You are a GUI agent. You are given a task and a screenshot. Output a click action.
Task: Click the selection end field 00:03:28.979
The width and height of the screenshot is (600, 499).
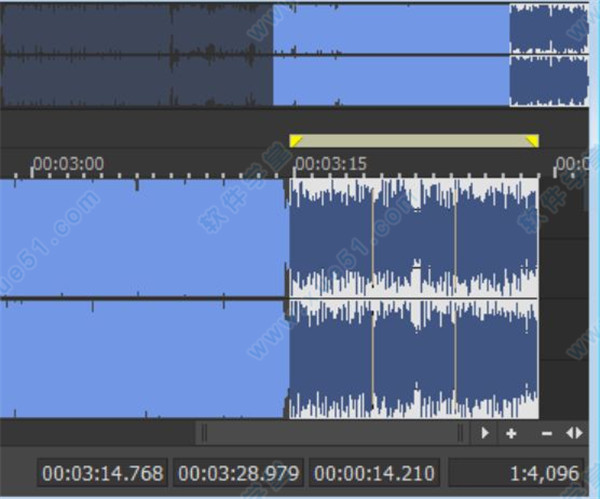[x=240, y=473]
